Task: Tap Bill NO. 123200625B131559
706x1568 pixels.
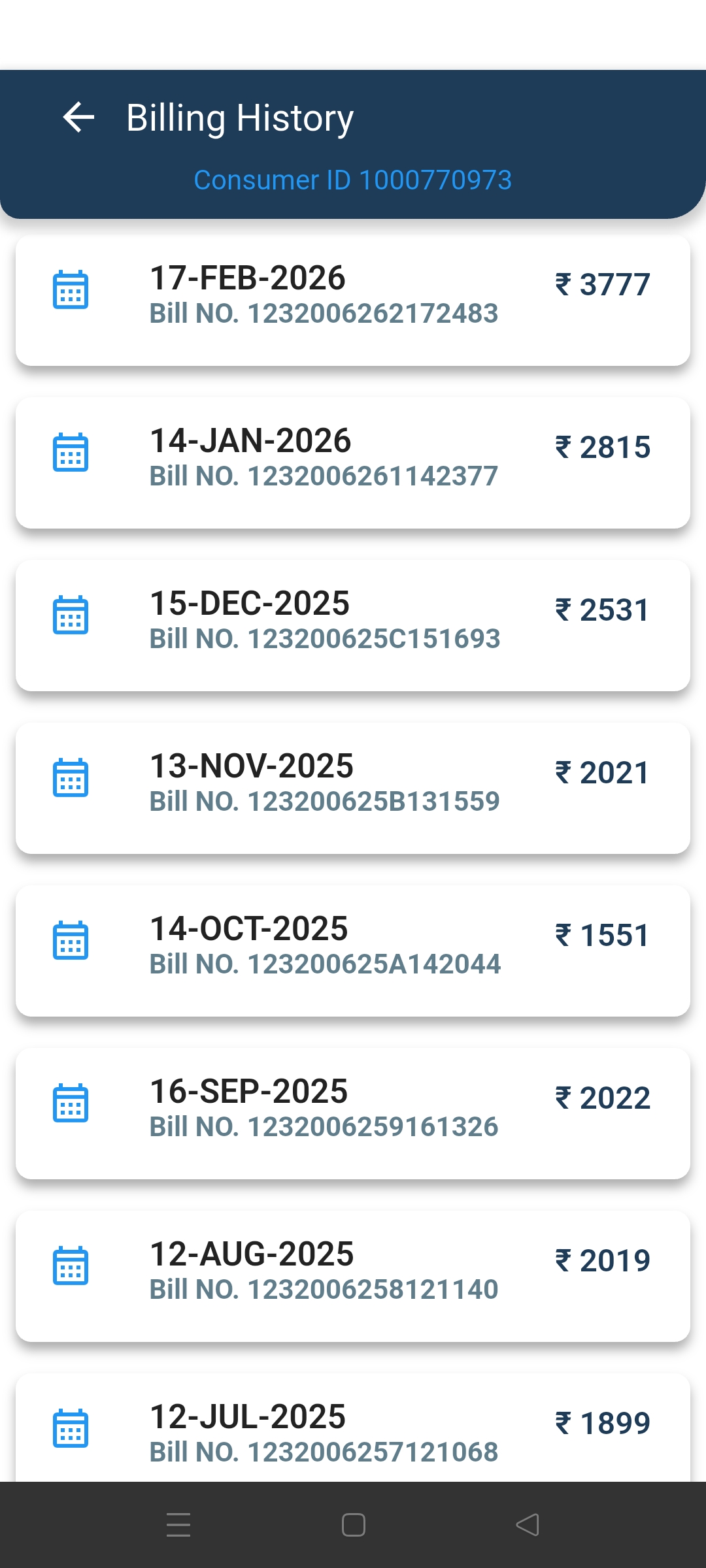Action: coord(324,802)
